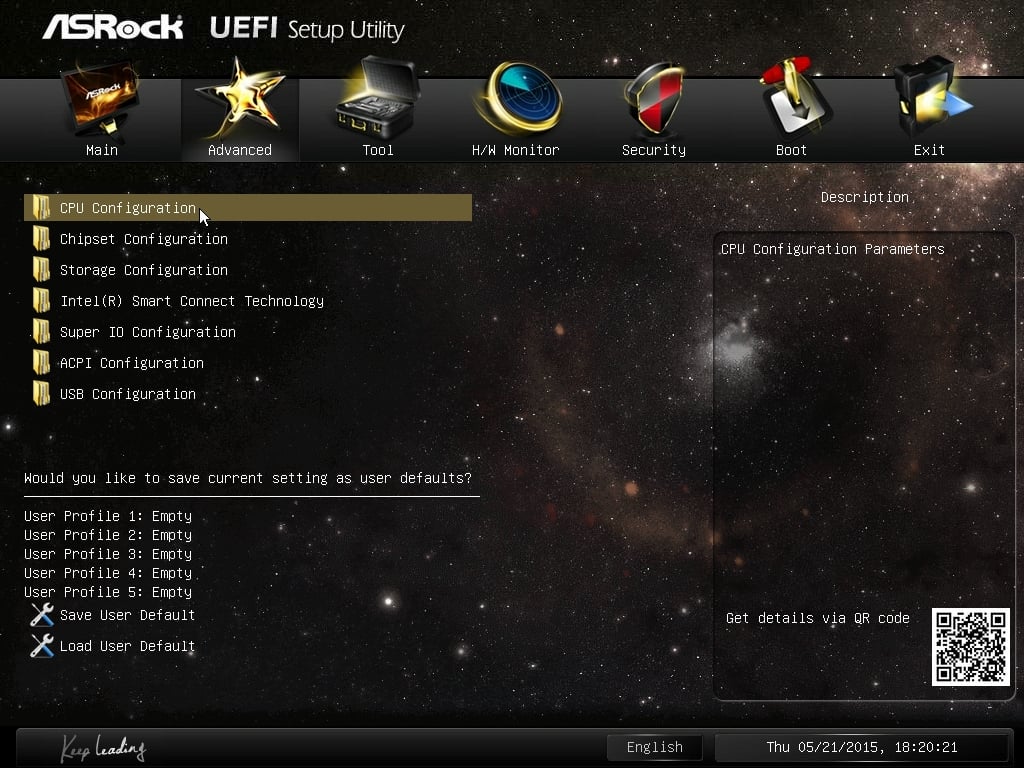The image size is (1024, 768).
Task: Click the CPU Configuration folder icon
Action: (x=41, y=208)
